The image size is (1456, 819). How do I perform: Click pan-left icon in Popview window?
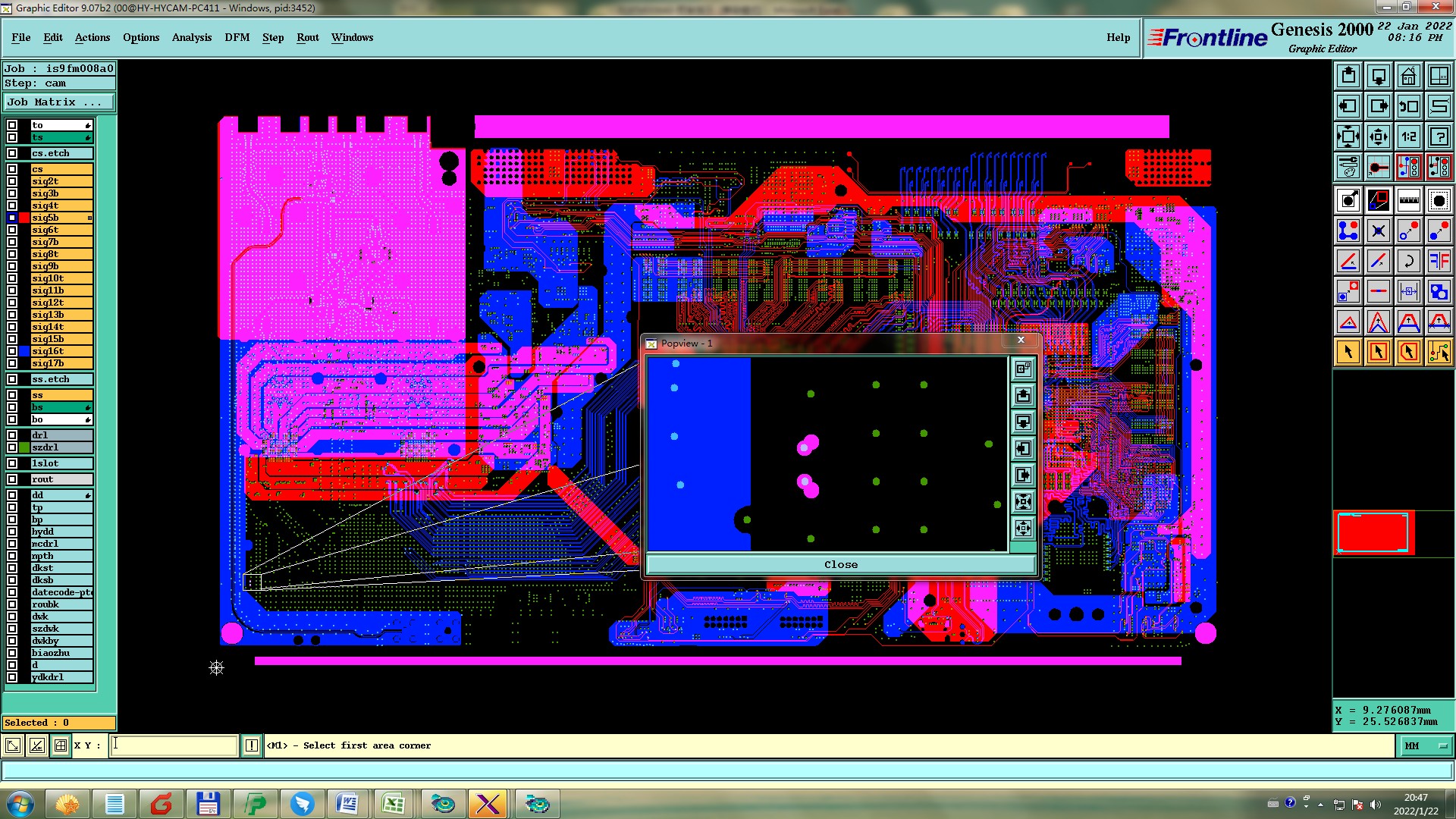(1023, 449)
